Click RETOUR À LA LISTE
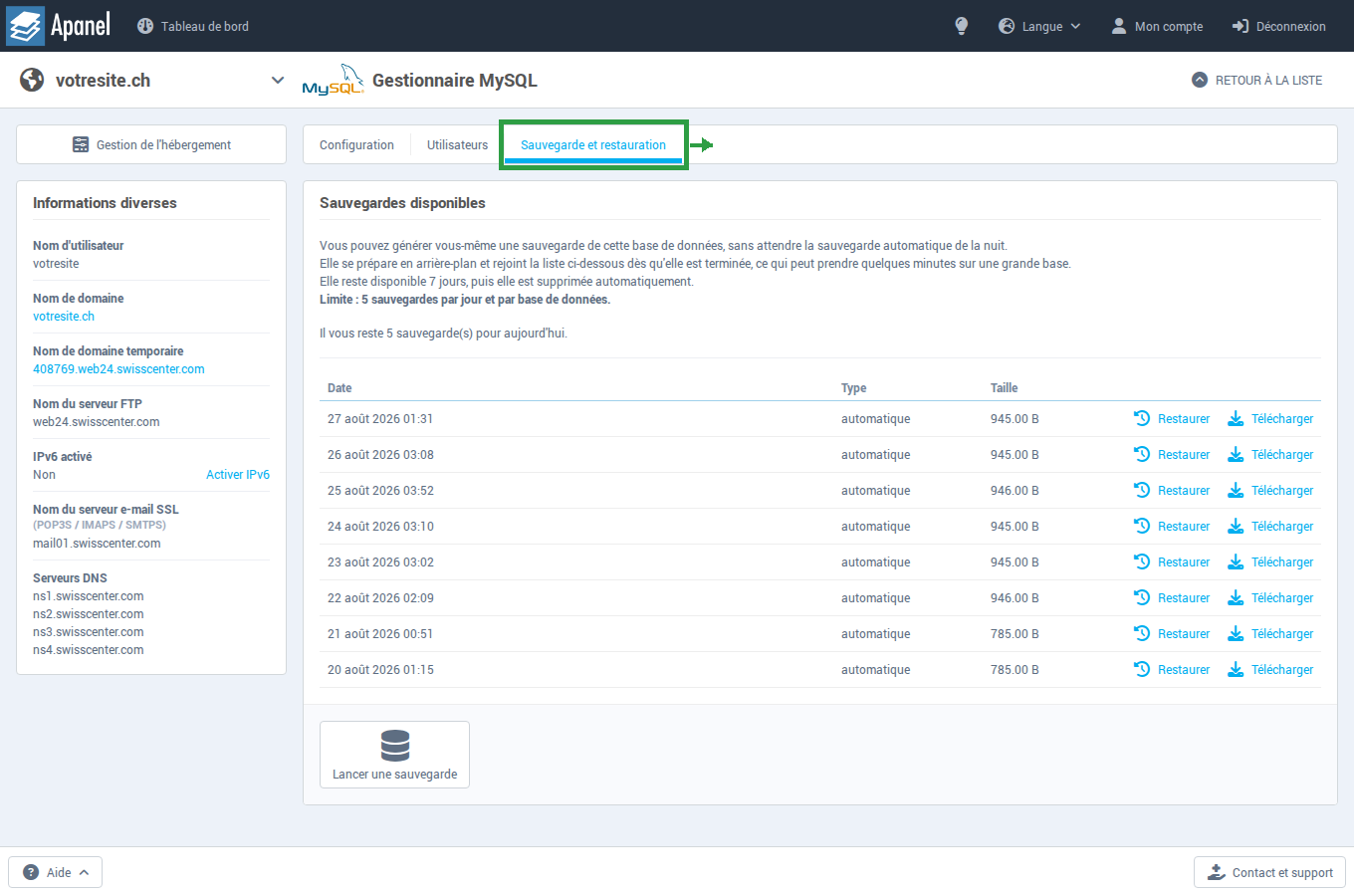 tap(1257, 80)
